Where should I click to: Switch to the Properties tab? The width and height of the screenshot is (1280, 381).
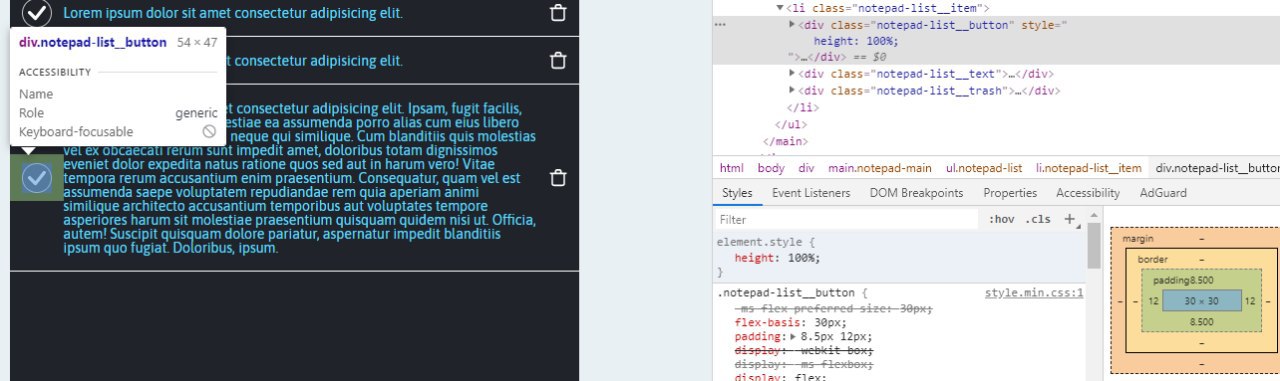(x=1010, y=193)
